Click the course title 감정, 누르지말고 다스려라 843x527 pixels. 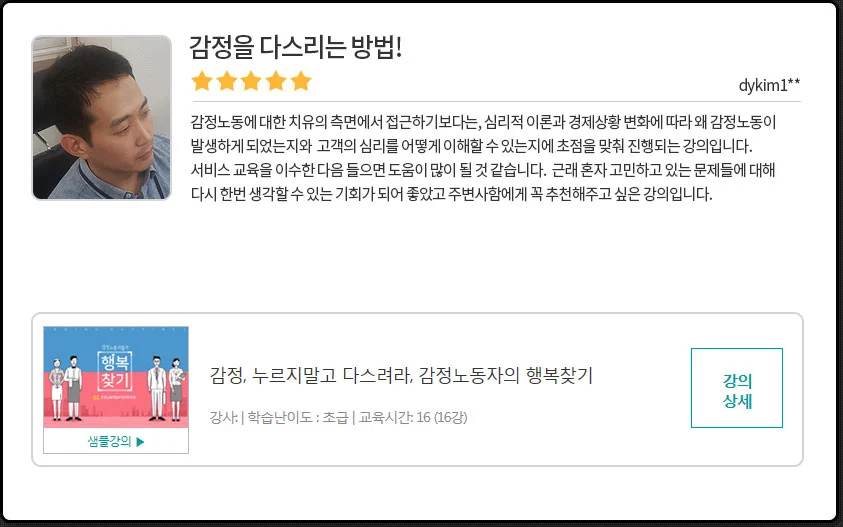click(x=401, y=375)
